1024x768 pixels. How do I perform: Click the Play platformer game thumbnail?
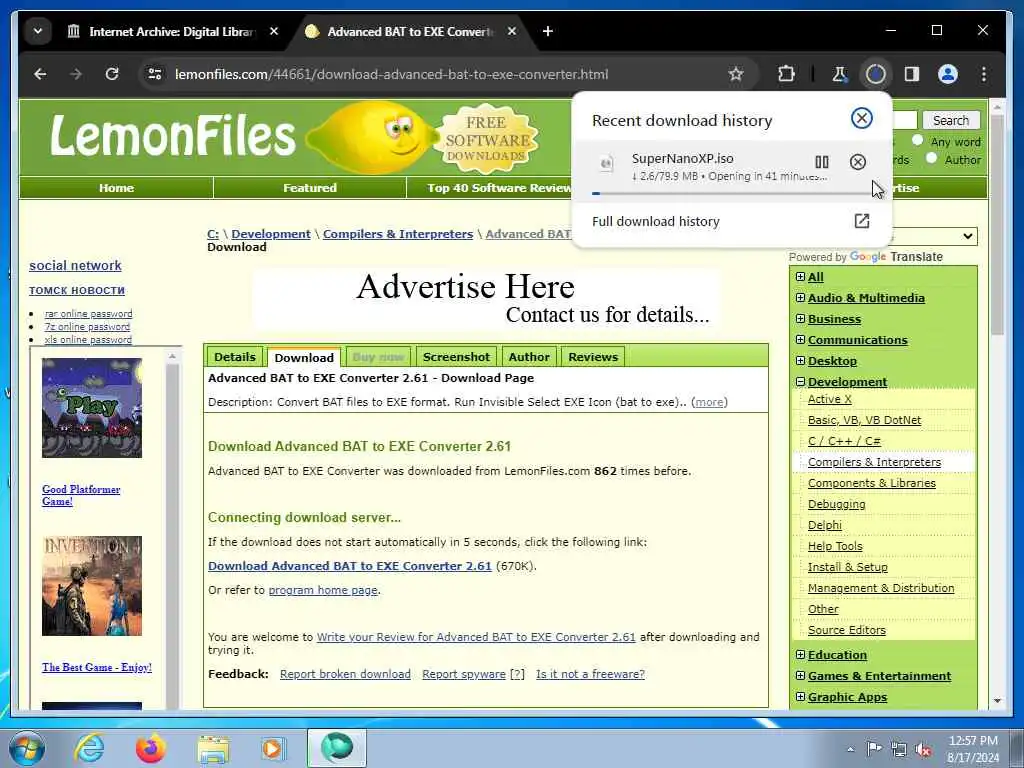point(91,408)
